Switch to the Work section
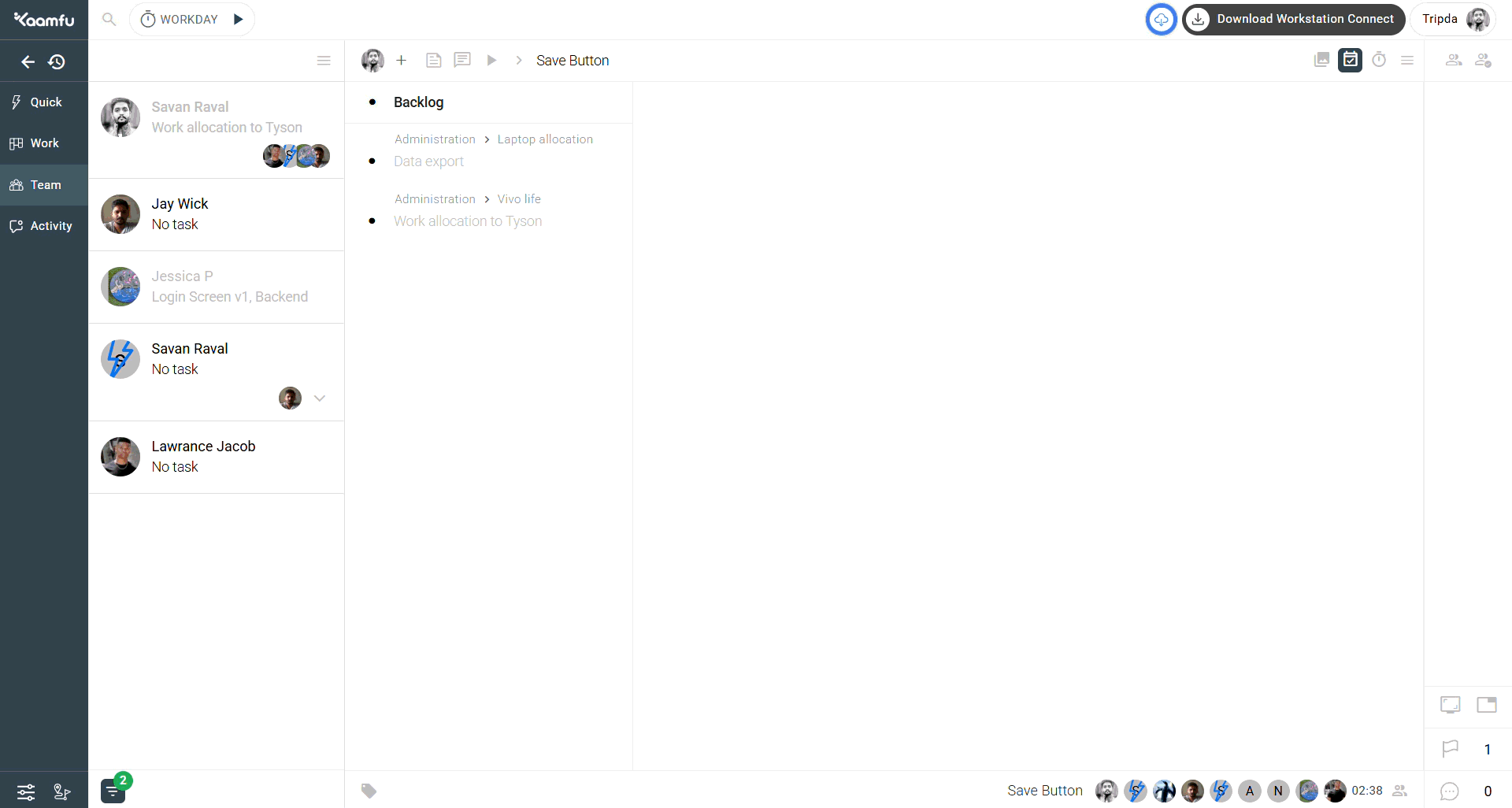 coord(44,143)
